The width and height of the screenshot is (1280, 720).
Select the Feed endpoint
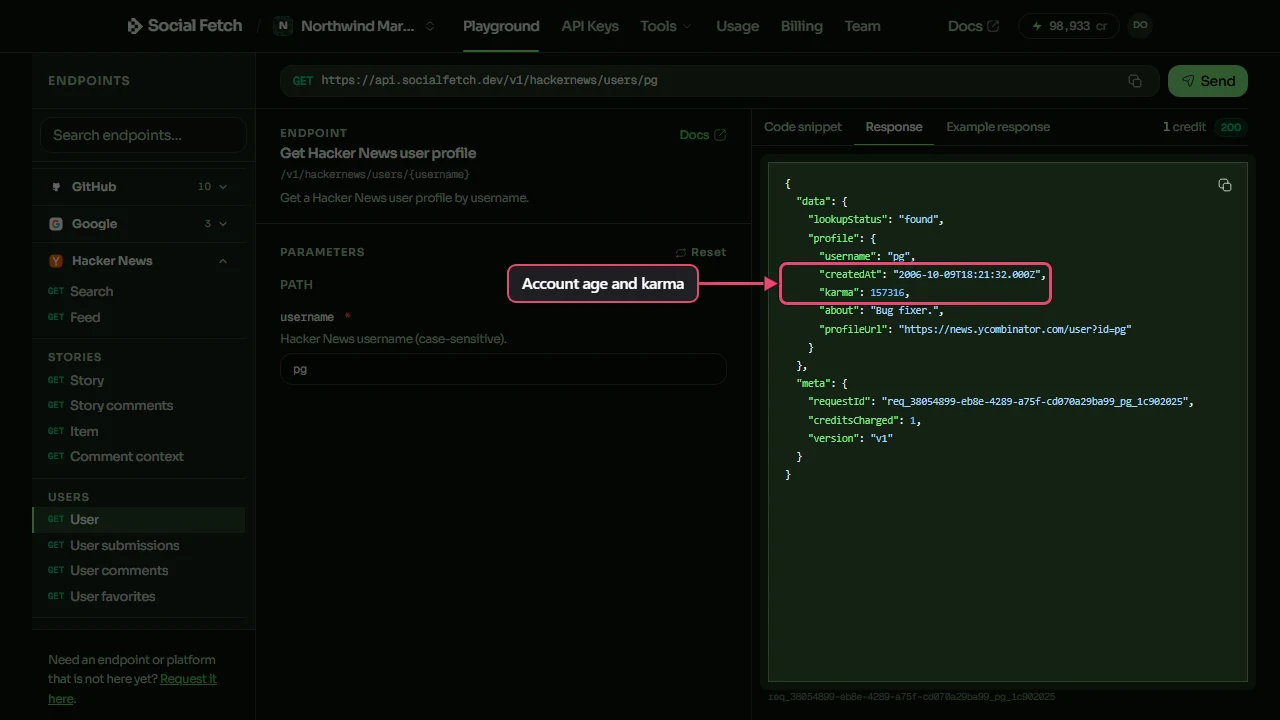tap(139, 318)
